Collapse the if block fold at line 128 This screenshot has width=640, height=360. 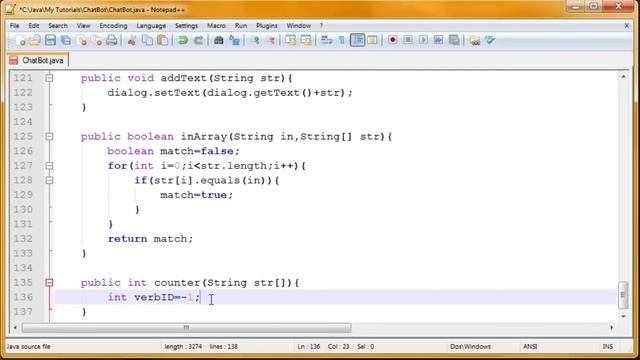(49, 180)
